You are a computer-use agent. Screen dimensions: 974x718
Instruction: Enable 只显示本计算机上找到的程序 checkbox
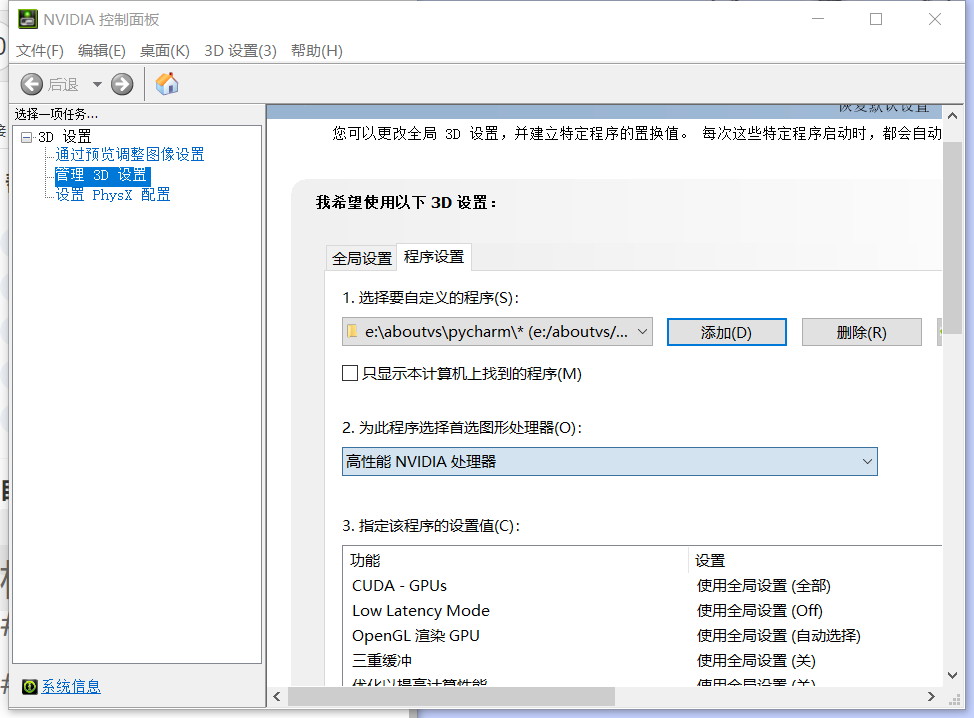coord(350,373)
